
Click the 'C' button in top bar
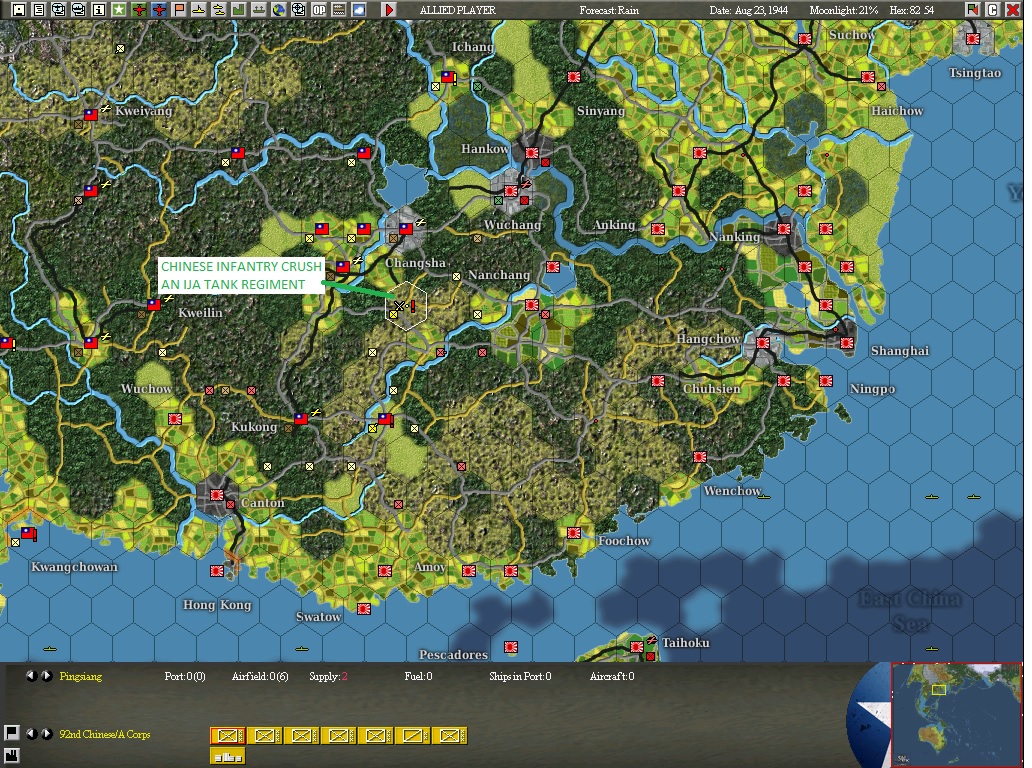[x=993, y=10]
